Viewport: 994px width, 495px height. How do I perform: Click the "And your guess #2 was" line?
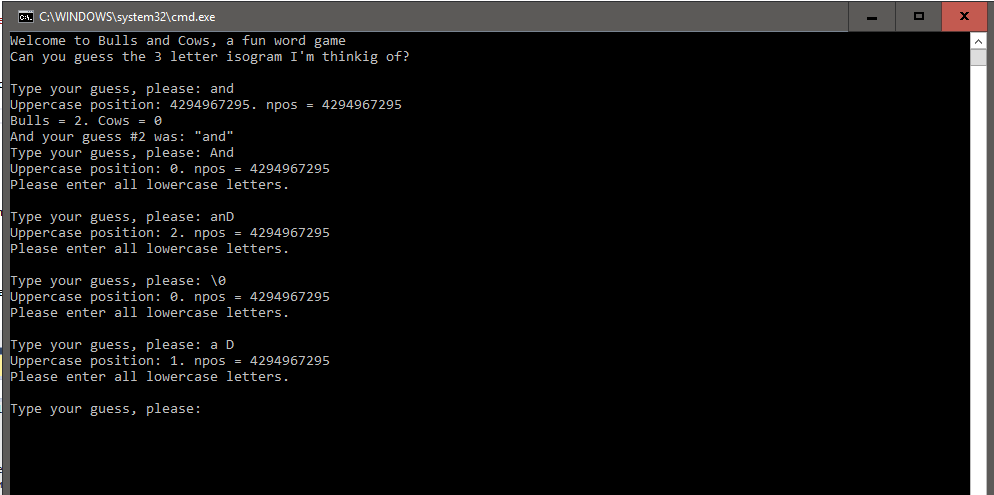pyautogui.click(x=122, y=137)
